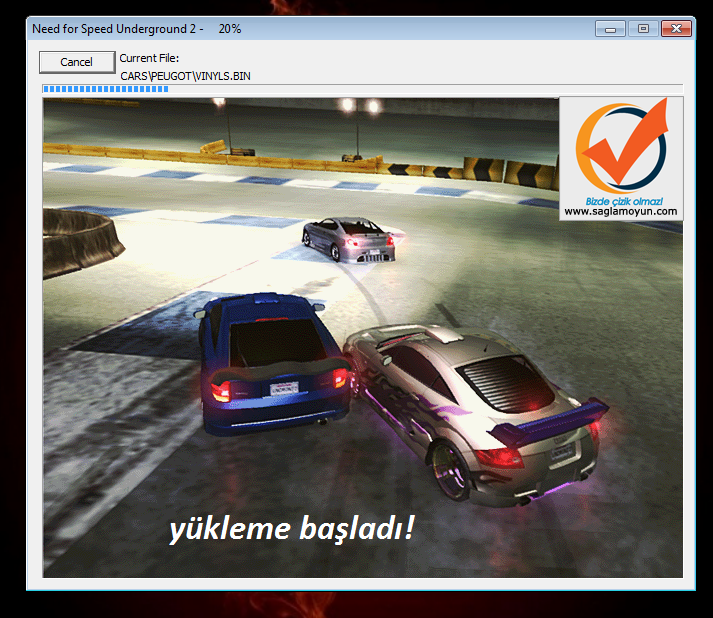Cancel the Need for Speed installation
The image size is (713, 618).
[x=77, y=62]
